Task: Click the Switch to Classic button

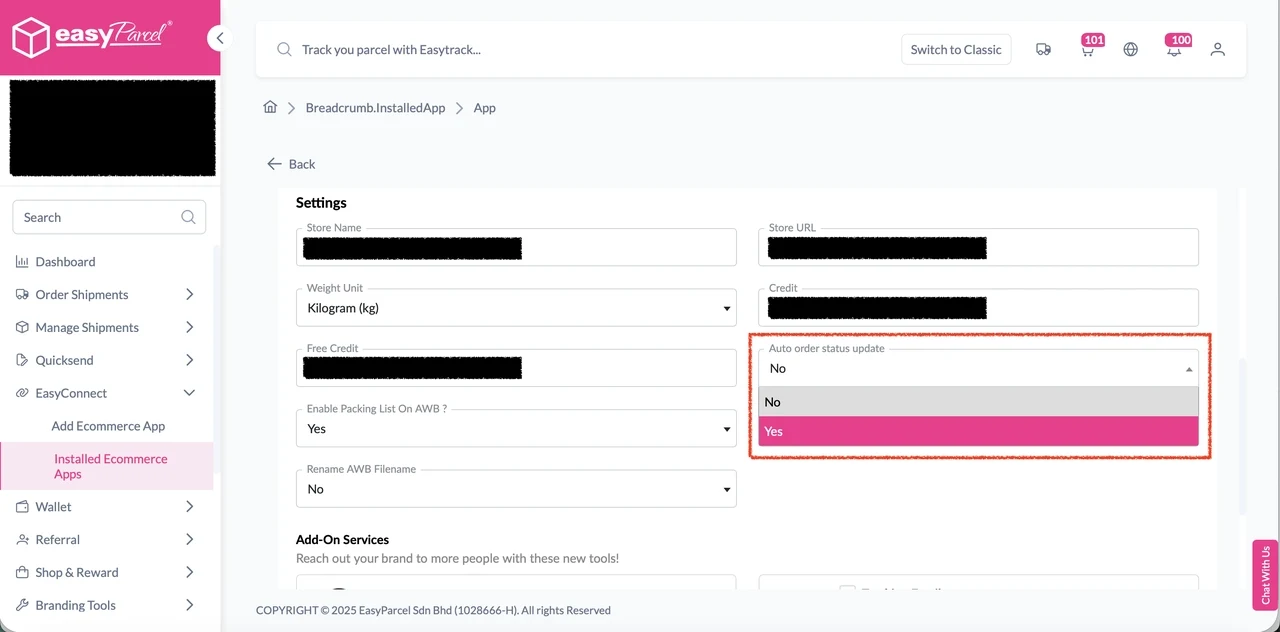Action: [955, 49]
